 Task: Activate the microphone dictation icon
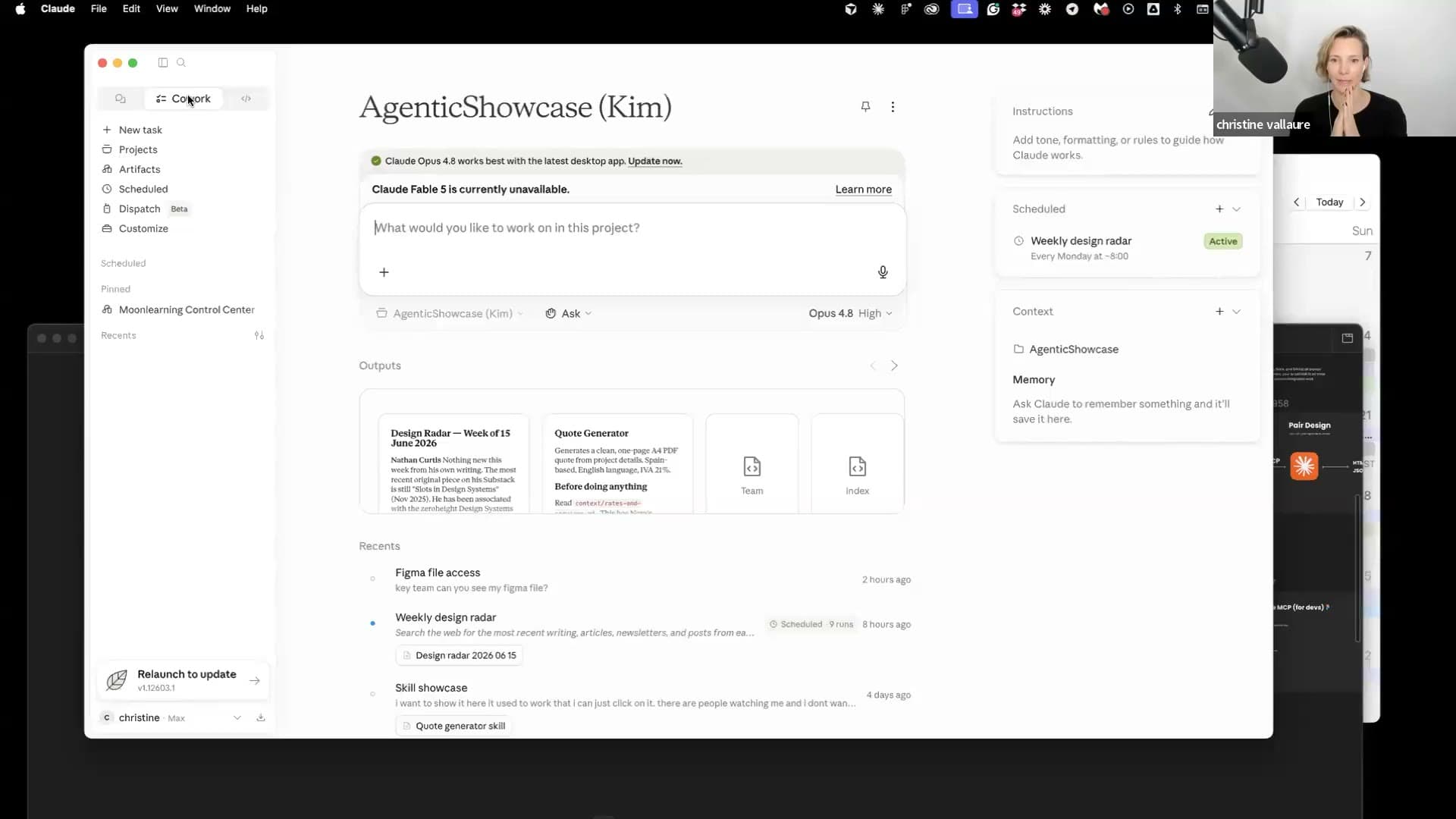[883, 272]
